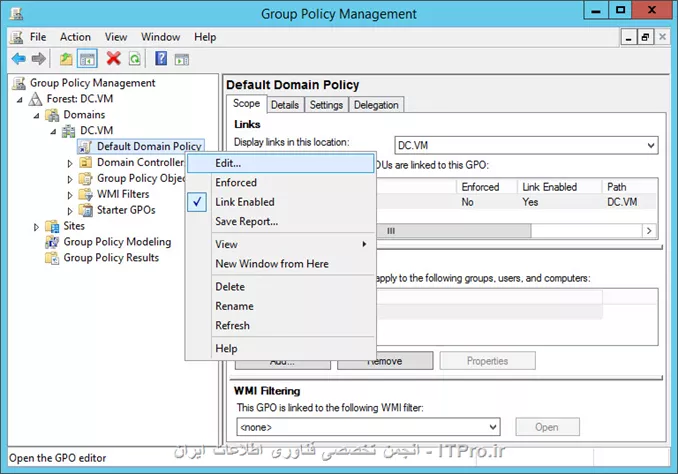Screen dimensions: 678x474
Task: Open the File menu
Action: (x=38, y=37)
